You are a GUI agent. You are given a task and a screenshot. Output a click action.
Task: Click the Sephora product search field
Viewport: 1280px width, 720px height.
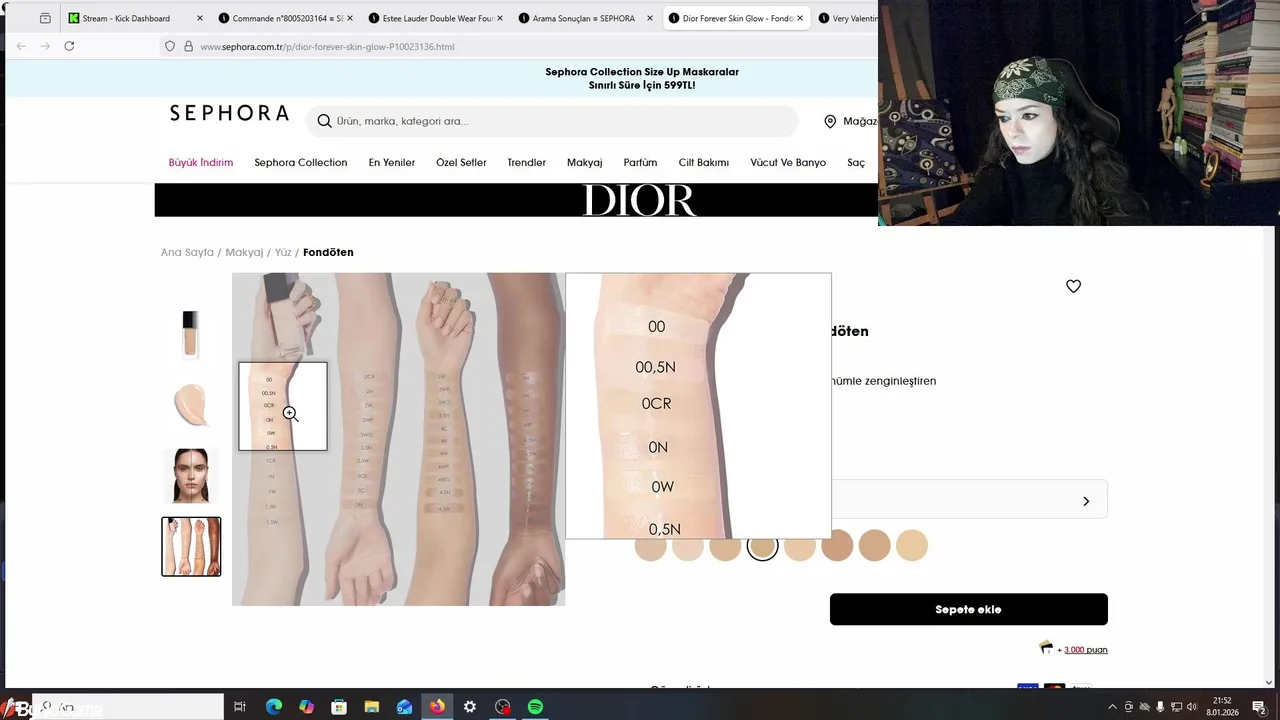[x=552, y=121]
